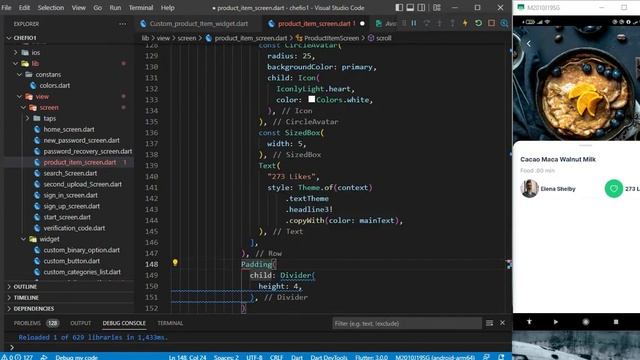Select the Debug Console tab
The width and height of the screenshot is (640, 360).
point(124,323)
